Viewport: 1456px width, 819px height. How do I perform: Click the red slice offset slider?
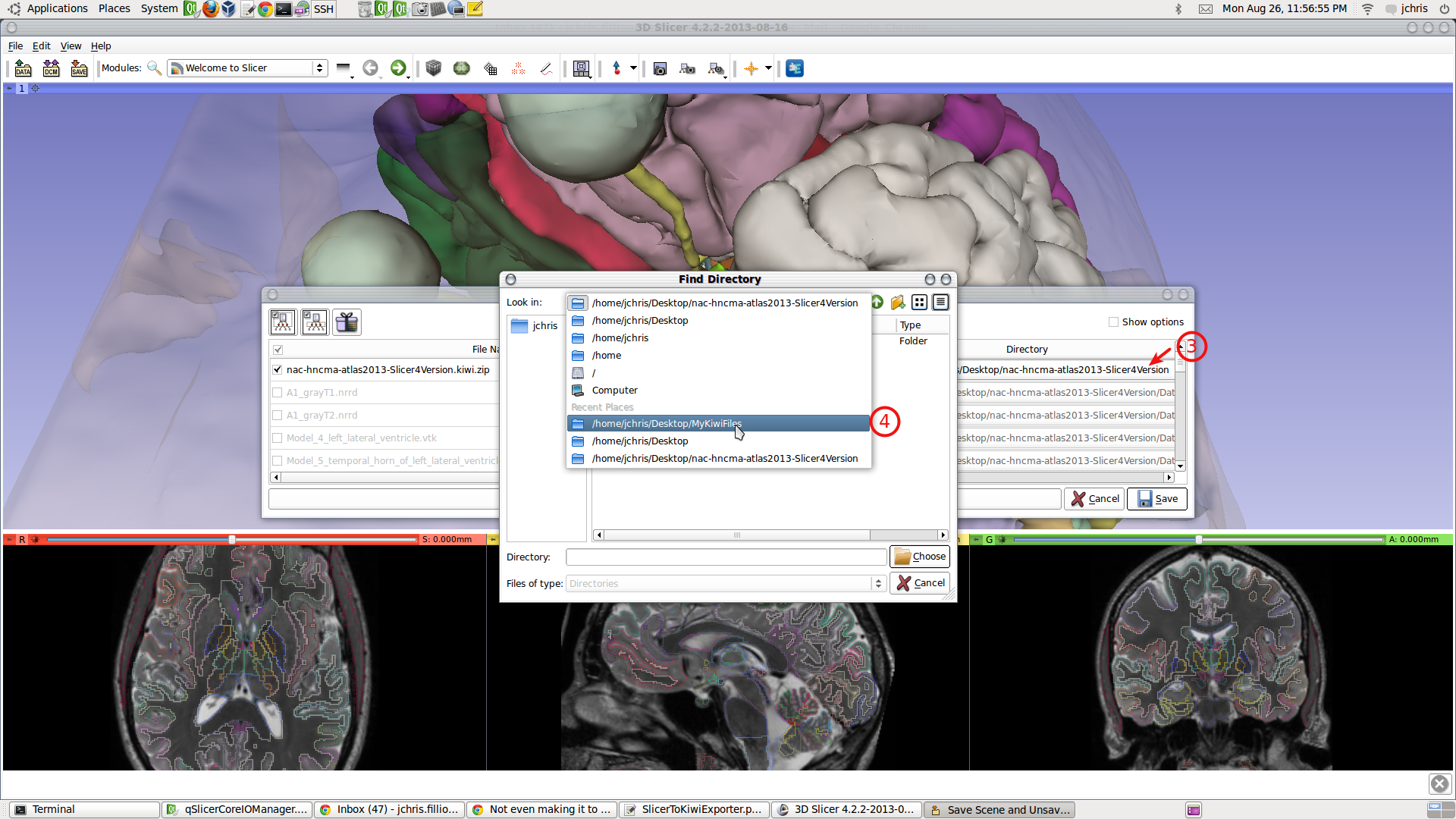click(232, 539)
